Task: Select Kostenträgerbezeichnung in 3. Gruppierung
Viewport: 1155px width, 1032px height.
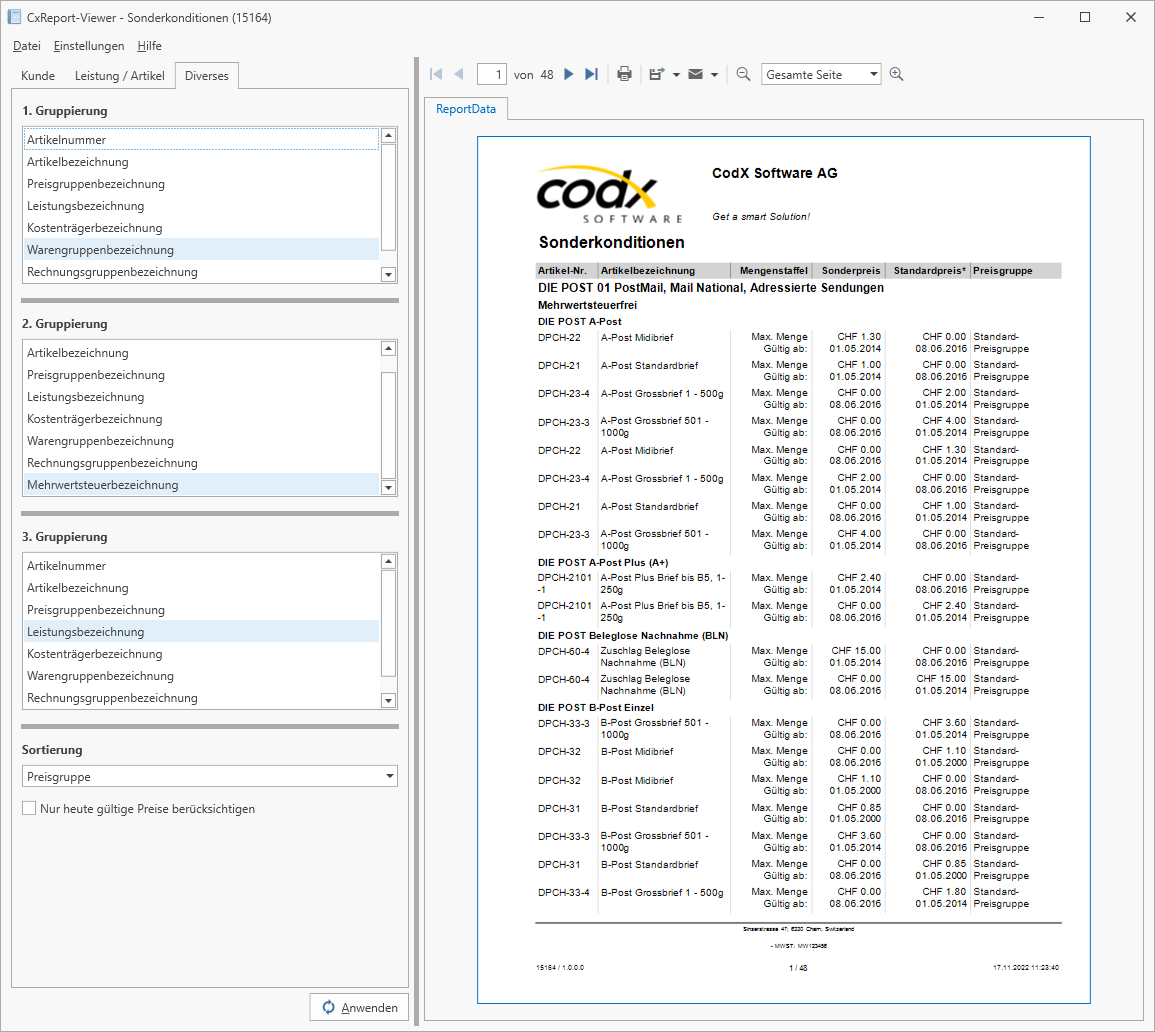Action: [201, 654]
